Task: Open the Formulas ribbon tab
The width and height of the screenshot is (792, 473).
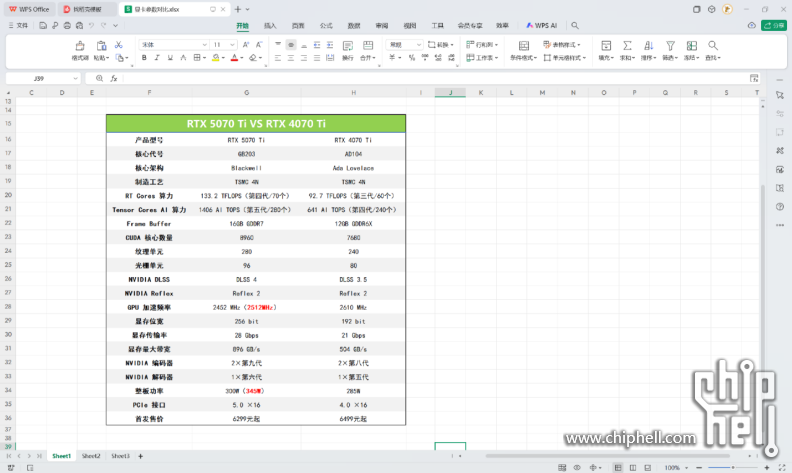Action: 326,25
